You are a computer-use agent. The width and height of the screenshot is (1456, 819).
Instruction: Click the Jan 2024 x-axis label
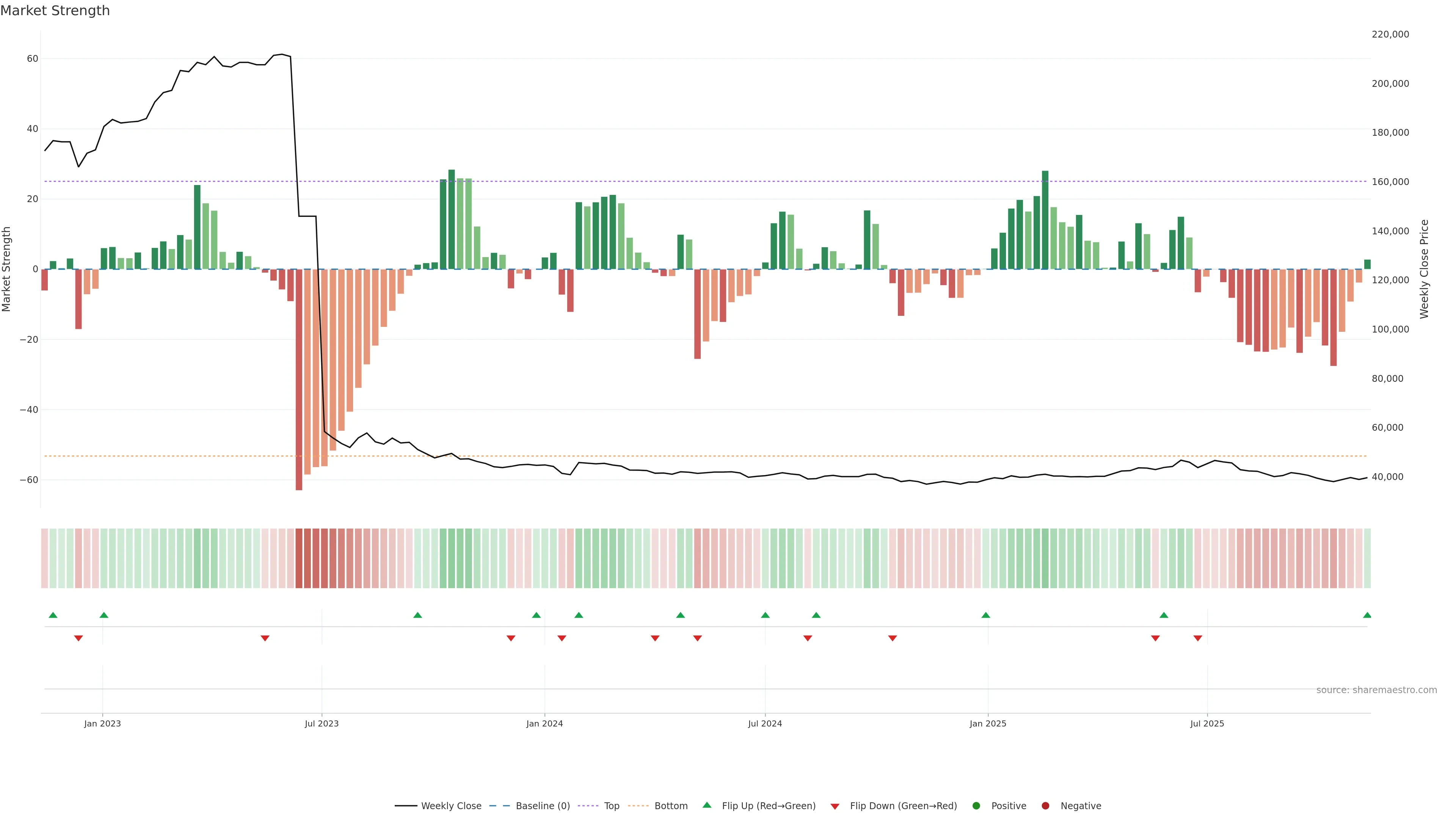(544, 723)
